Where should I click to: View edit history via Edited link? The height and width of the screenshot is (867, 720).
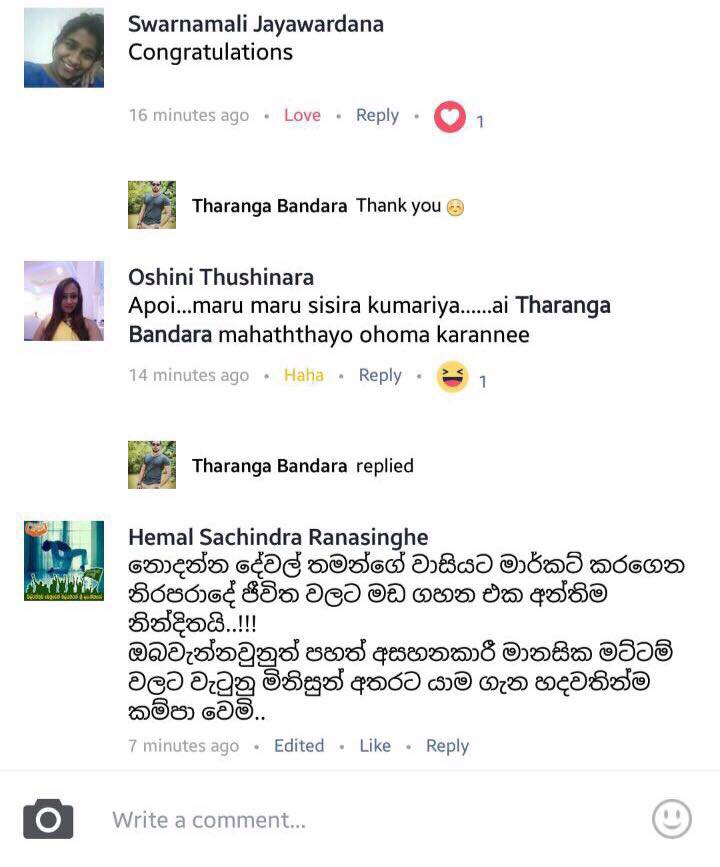[x=299, y=745]
